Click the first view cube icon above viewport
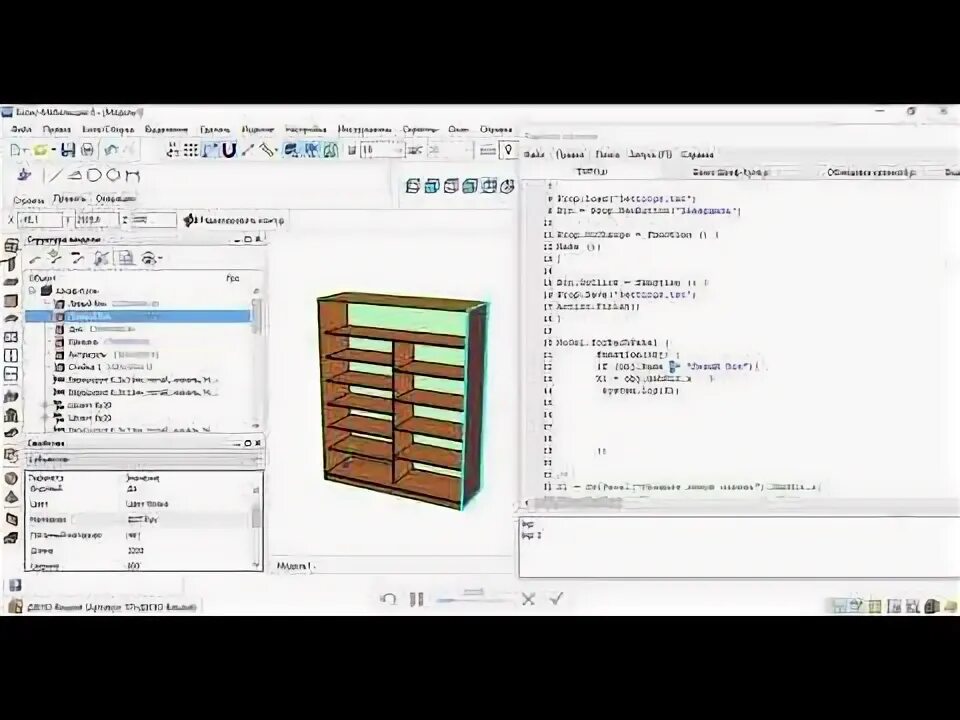Image resolution: width=960 pixels, height=720 pixels. pyautogui.click(x=413, y=186)
